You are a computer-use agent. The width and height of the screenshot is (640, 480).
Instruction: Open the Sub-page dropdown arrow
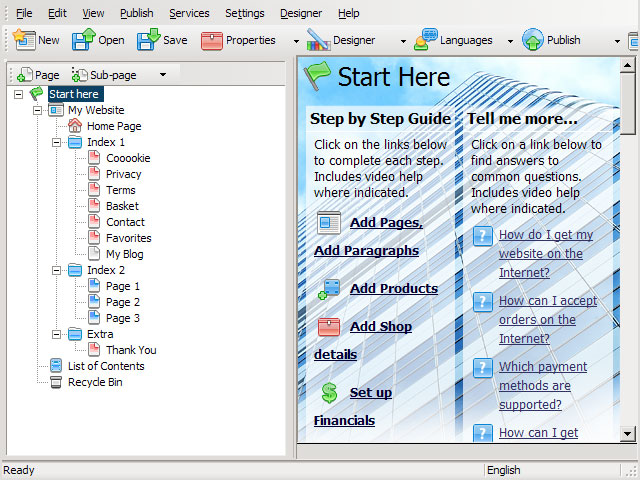tap(163, 75)
